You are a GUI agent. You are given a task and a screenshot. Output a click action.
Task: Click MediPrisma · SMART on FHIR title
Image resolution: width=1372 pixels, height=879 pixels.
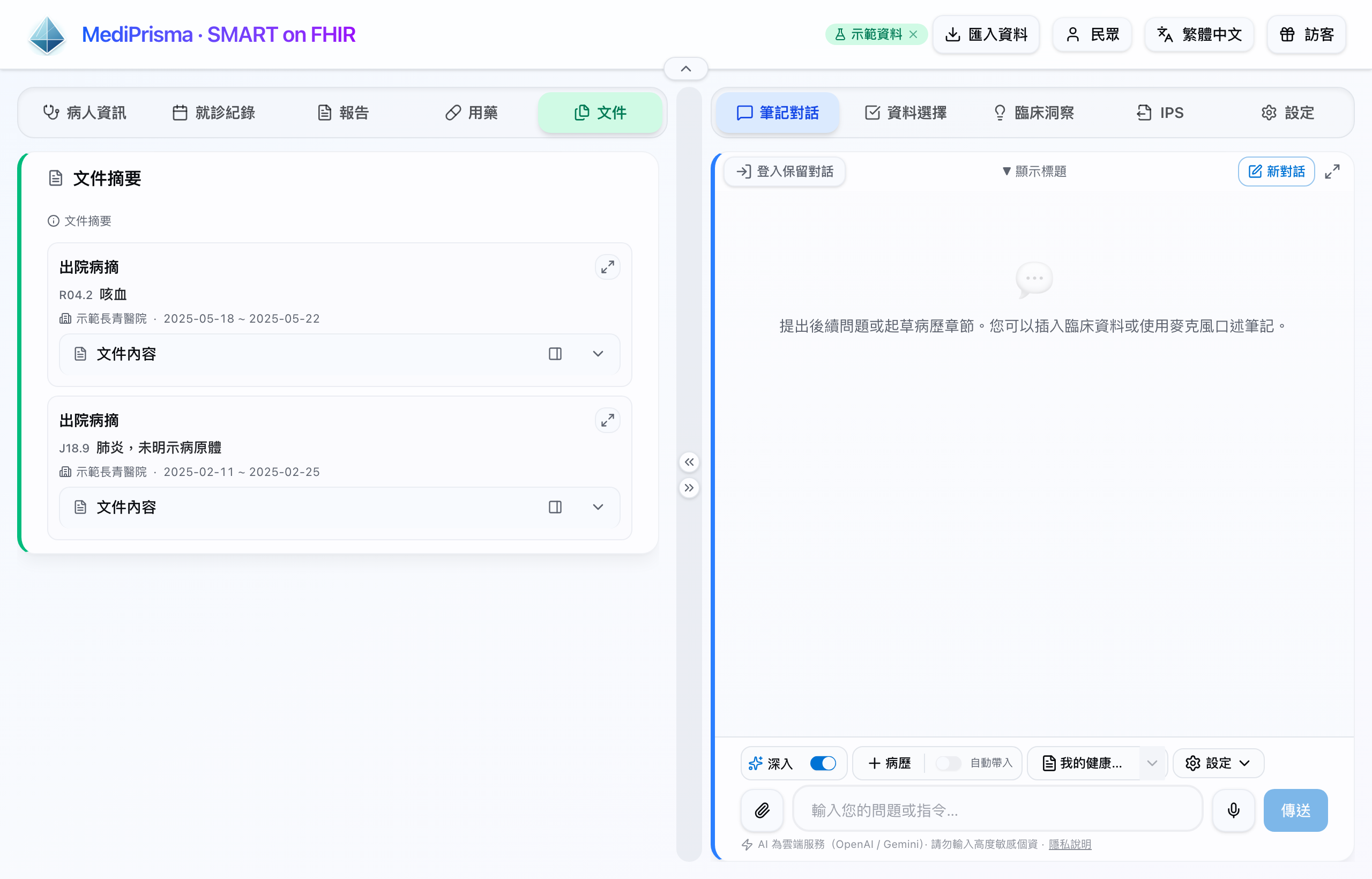click(219, 35)
